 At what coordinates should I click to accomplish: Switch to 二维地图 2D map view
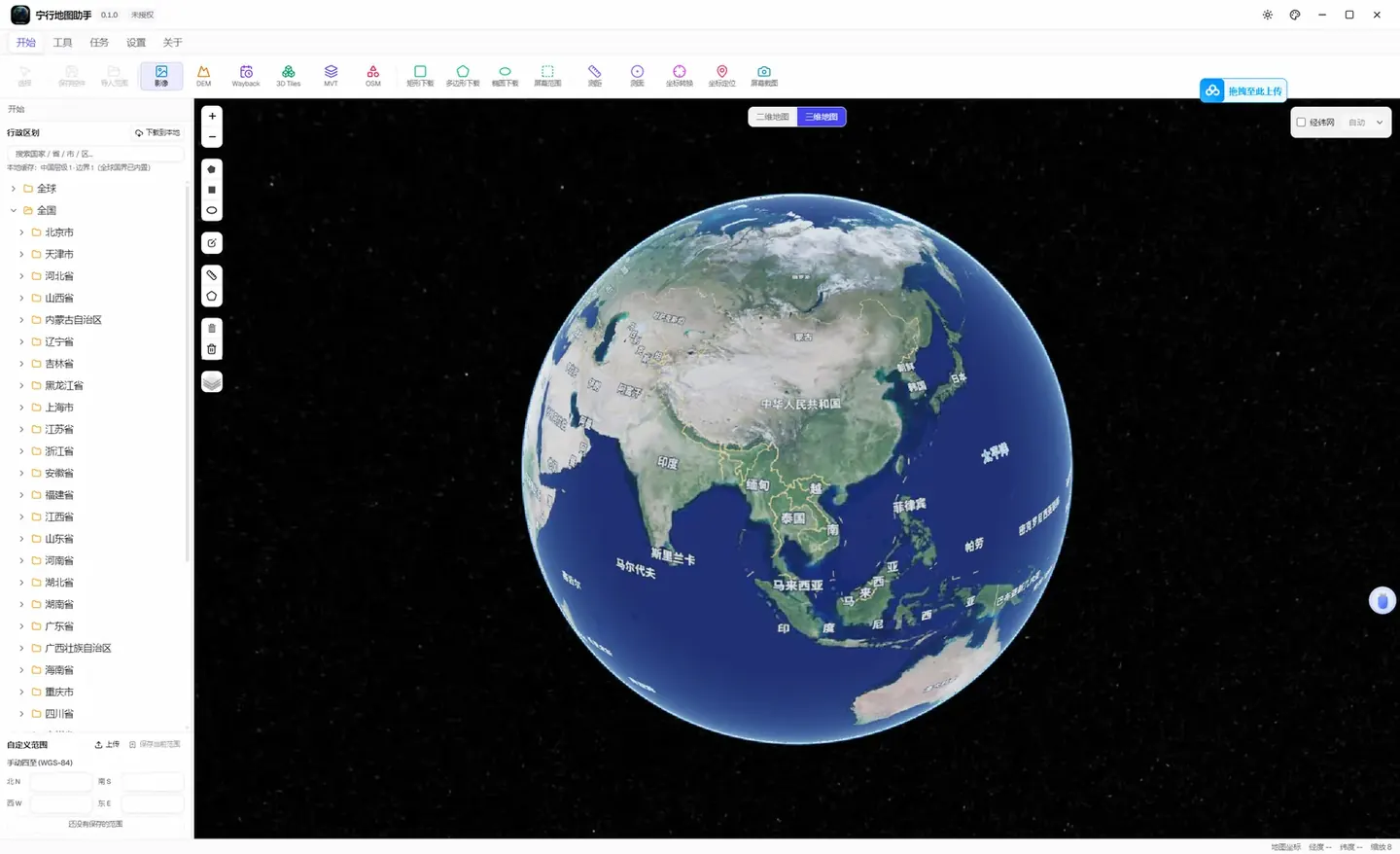coord(773,117)
